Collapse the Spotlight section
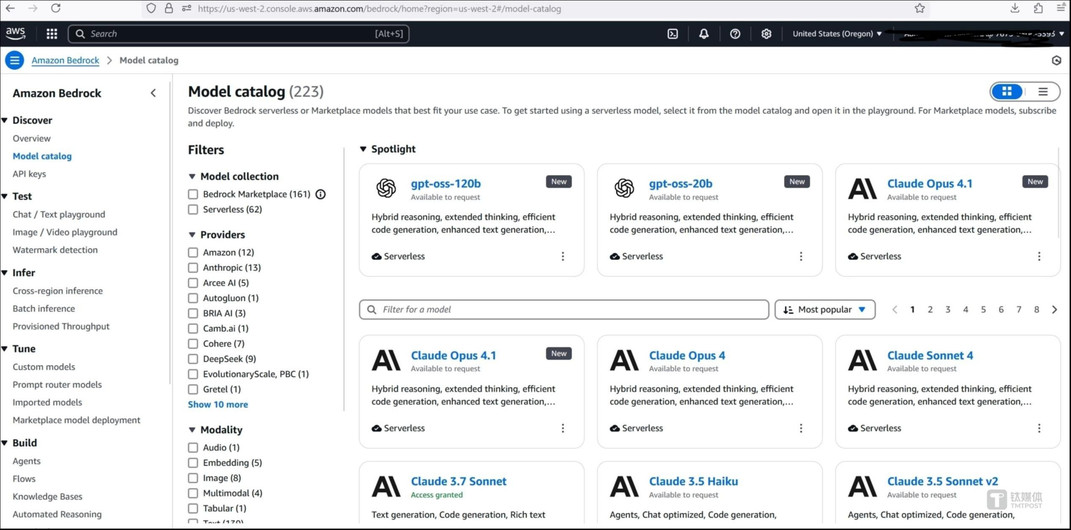The image size is (1071, 530). tap(363, 149)
